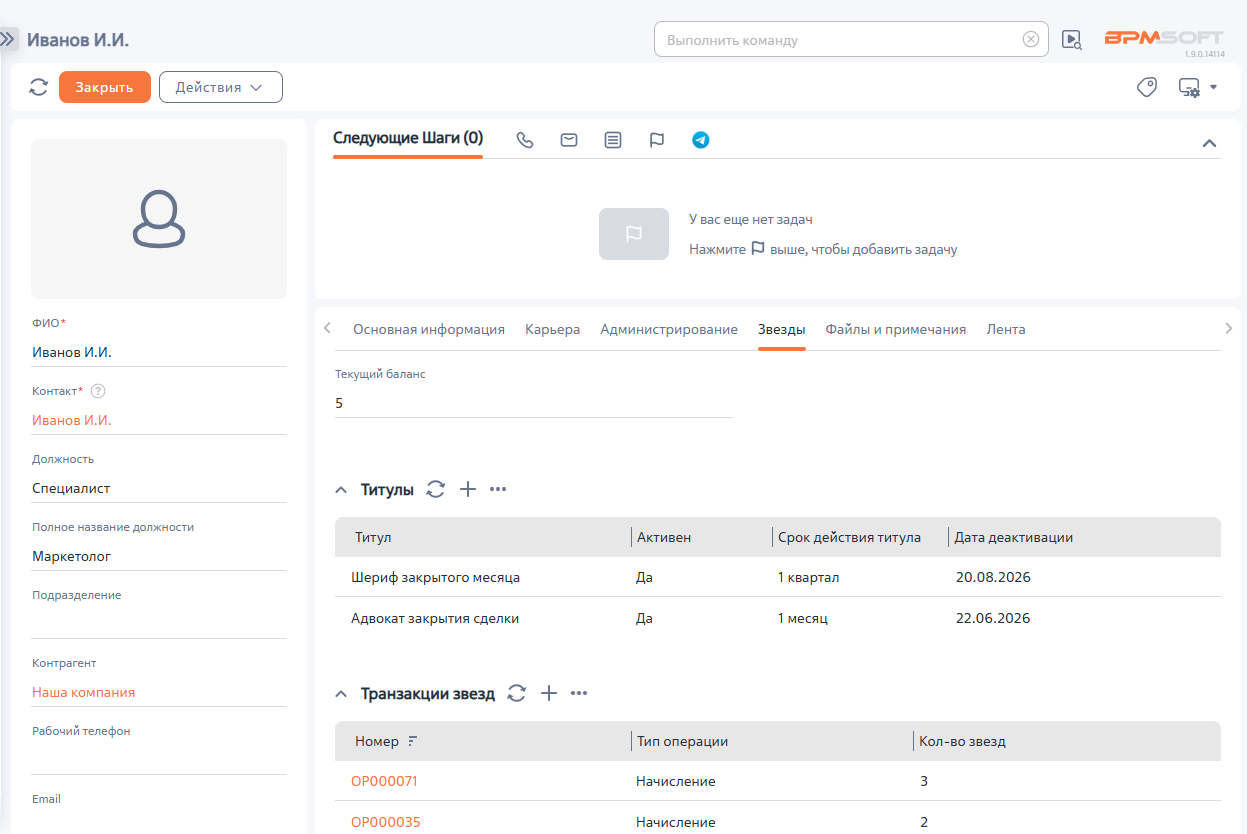Click the email envelope icon in Next Steps
The image size is (1247, 834).
click(569, 140)
